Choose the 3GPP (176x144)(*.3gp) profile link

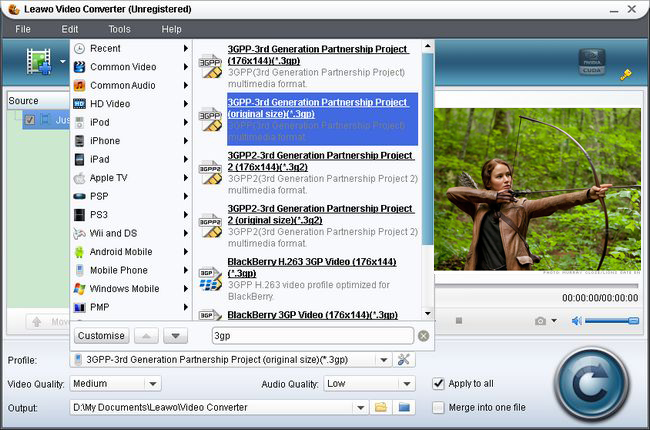318,55
